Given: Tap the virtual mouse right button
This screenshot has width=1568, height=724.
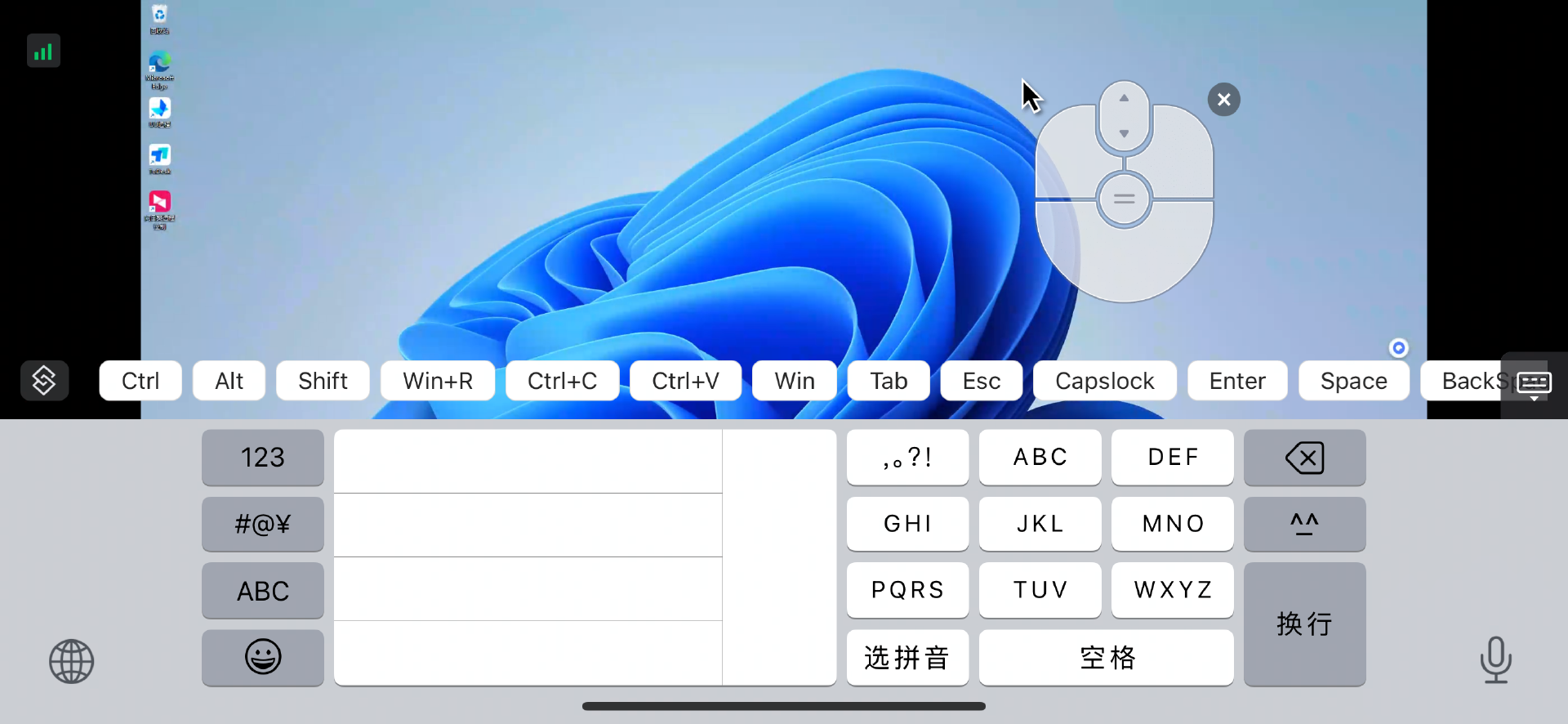Looking at the screenshot, I should (x=1182, y=152).
